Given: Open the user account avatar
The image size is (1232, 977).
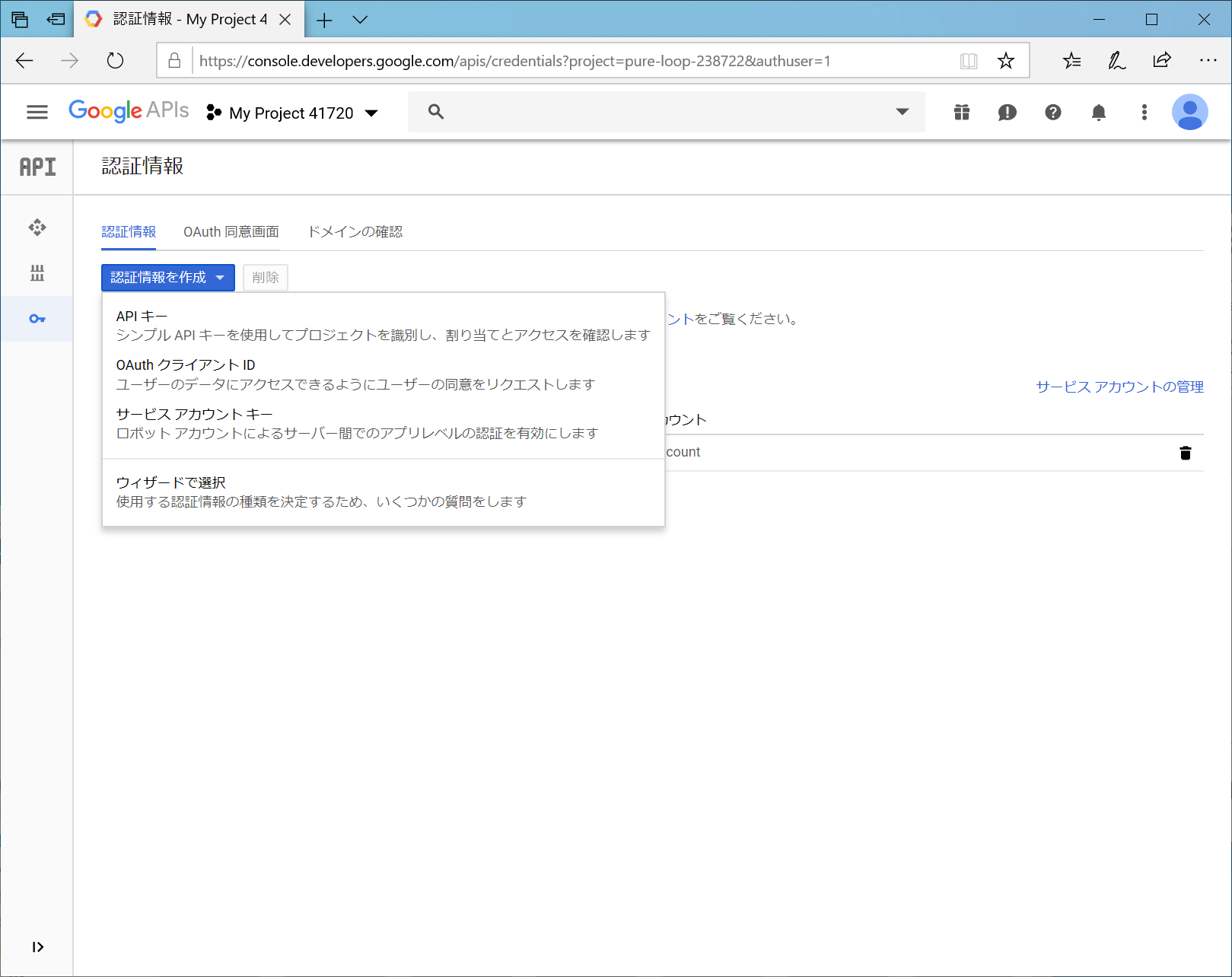Looking at the screenshot, I should pyautogui.click(x=1190, y=113).
